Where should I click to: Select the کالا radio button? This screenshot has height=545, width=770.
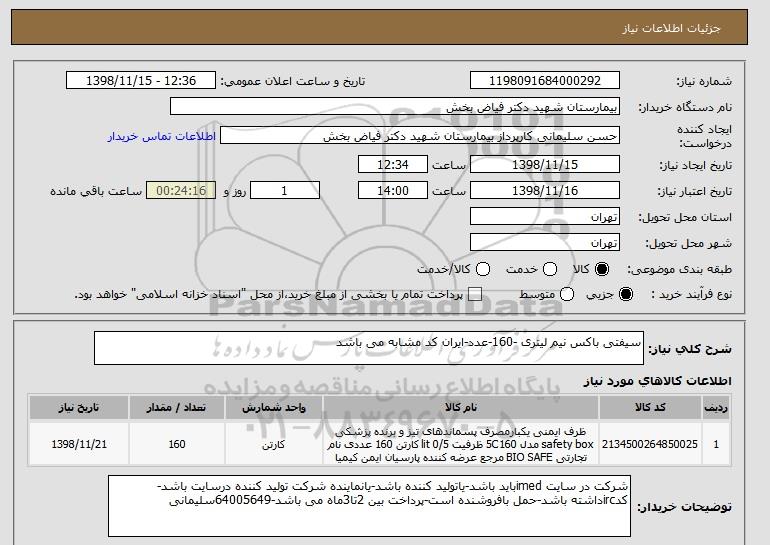(x=602, y=269)
